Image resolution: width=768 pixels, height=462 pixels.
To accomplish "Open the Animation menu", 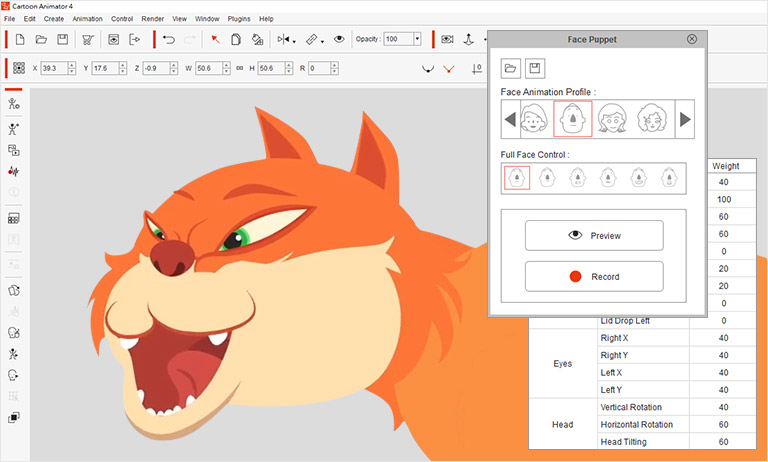I will tap(87, 19).
